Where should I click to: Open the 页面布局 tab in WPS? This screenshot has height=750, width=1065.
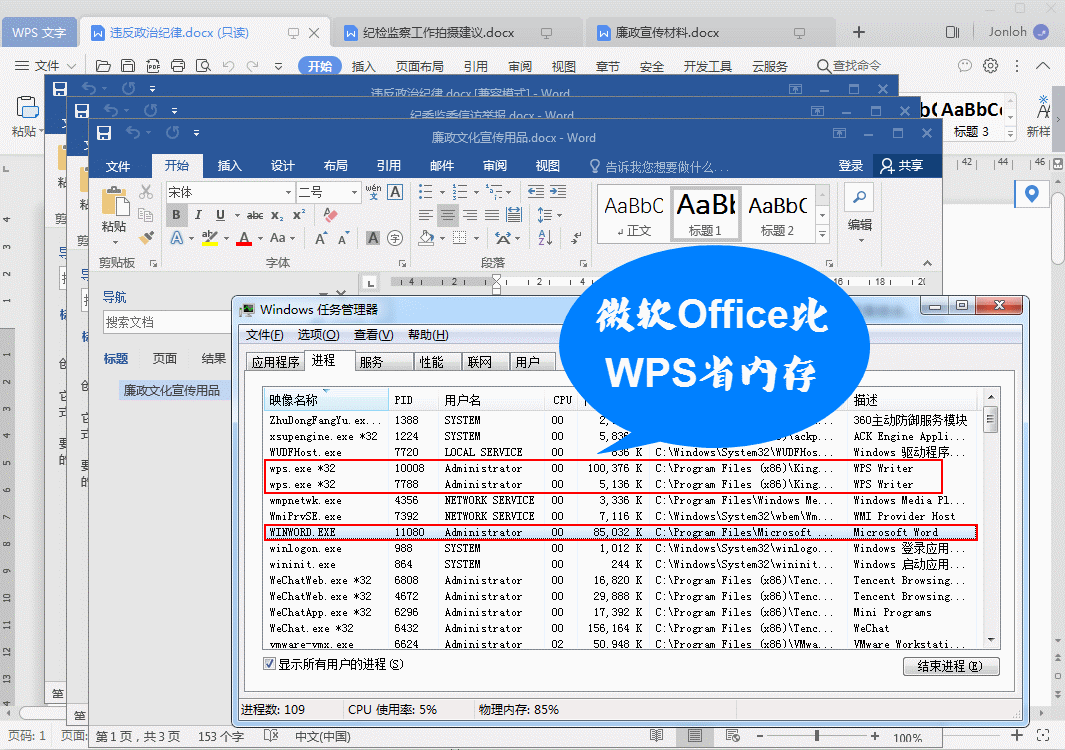[420, 66]
